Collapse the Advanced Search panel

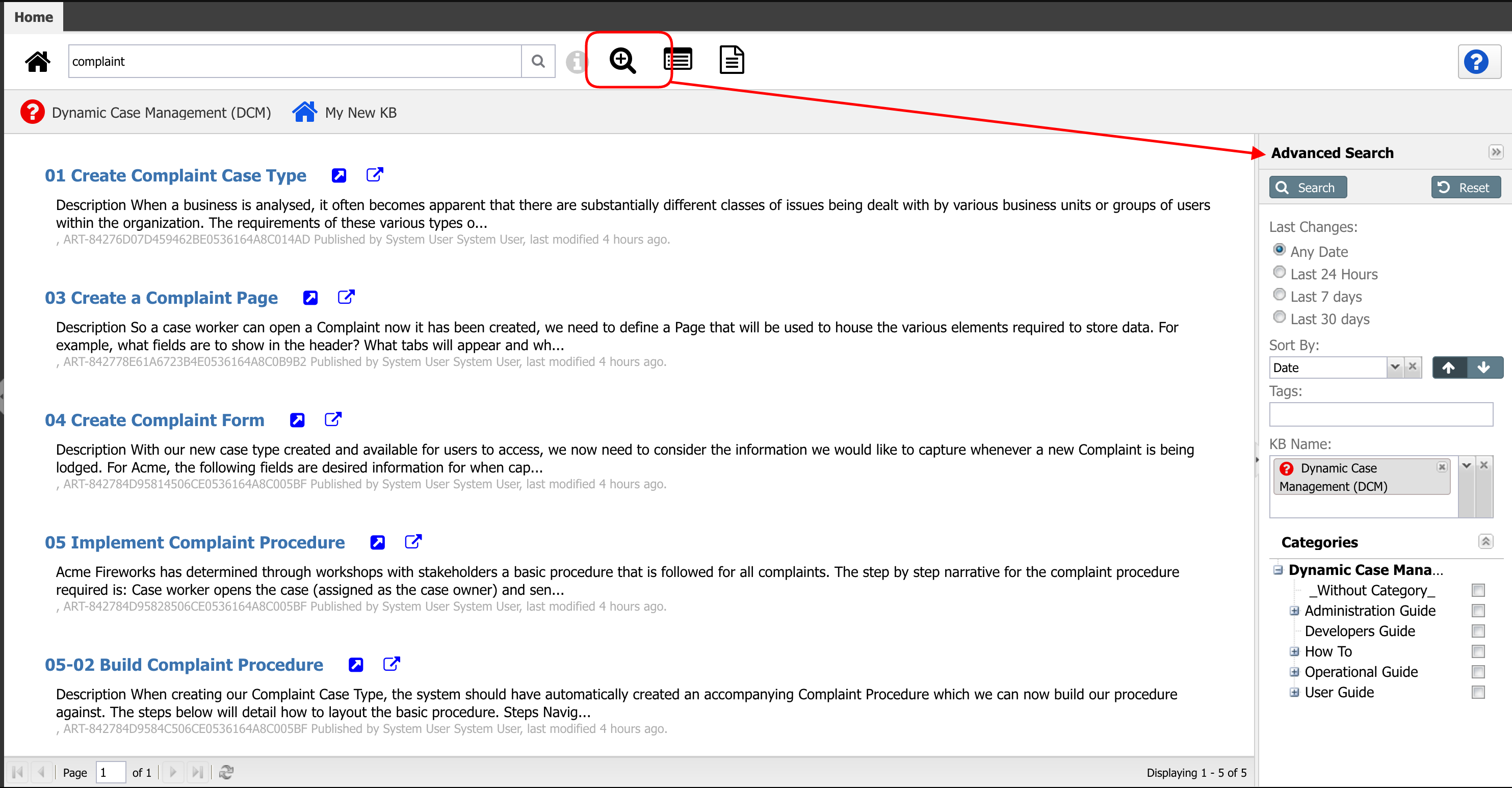click(1496, 152)
